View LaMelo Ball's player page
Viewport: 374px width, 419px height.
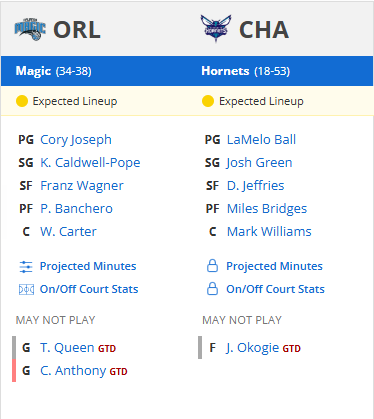pyautogui.click(x=261, y=140)
